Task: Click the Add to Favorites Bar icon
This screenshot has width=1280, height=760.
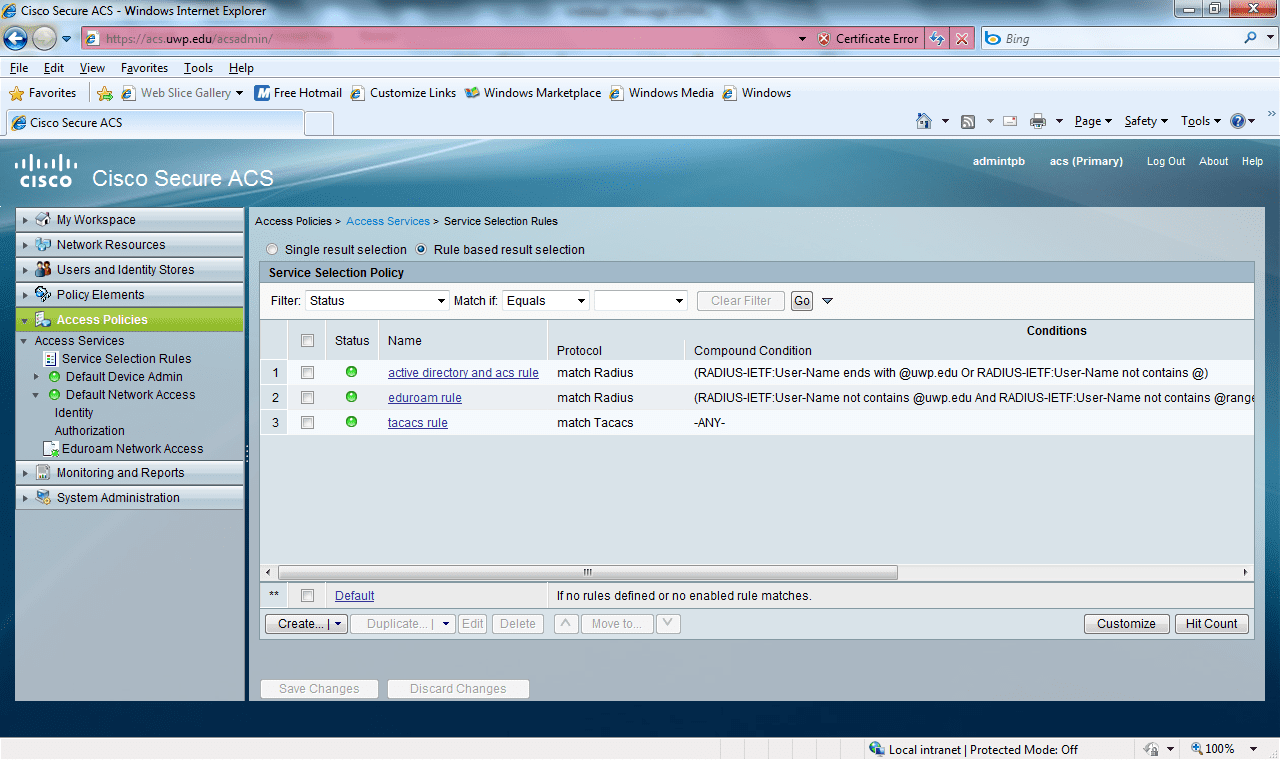Action: pos(105,93)
